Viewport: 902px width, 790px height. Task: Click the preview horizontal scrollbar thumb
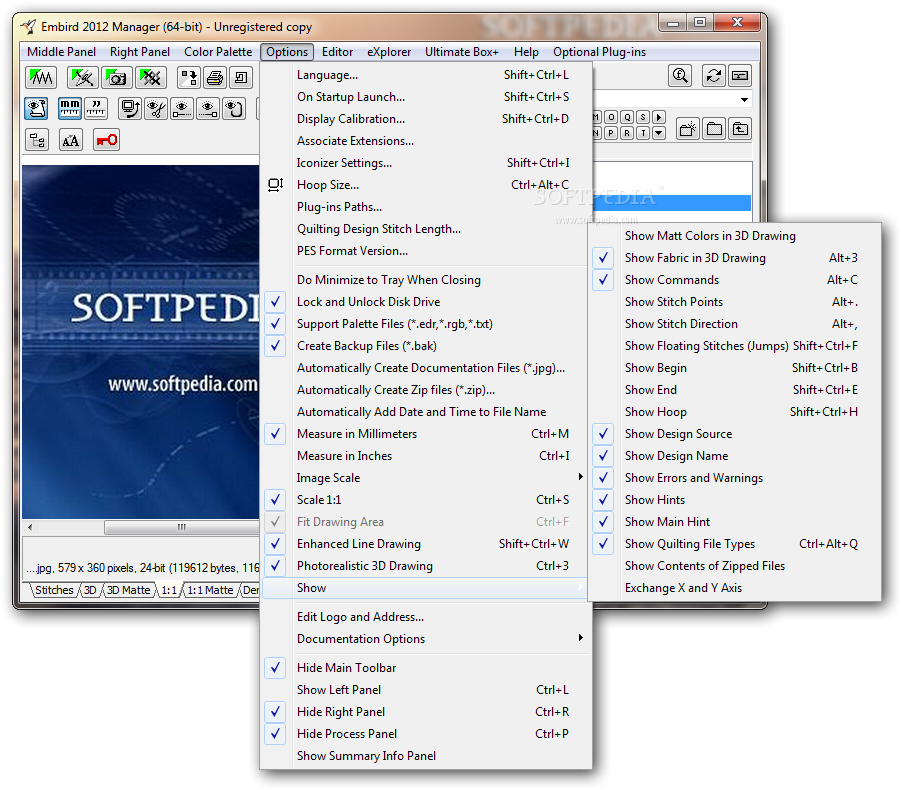pos(182,527)
